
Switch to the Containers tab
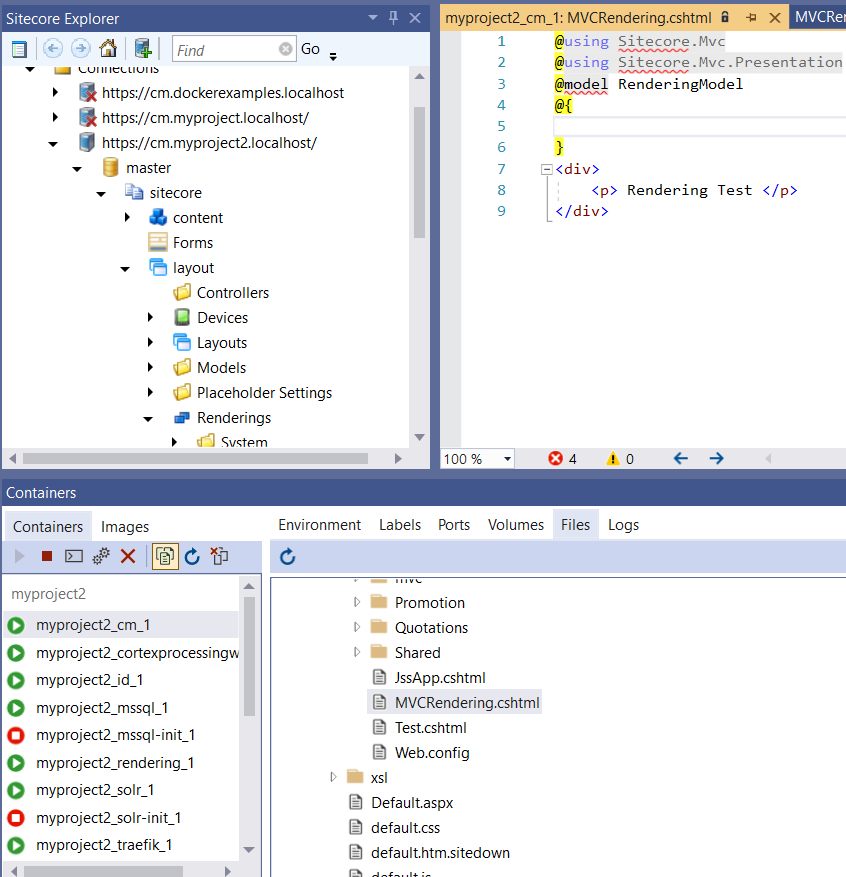coord(48,526)
